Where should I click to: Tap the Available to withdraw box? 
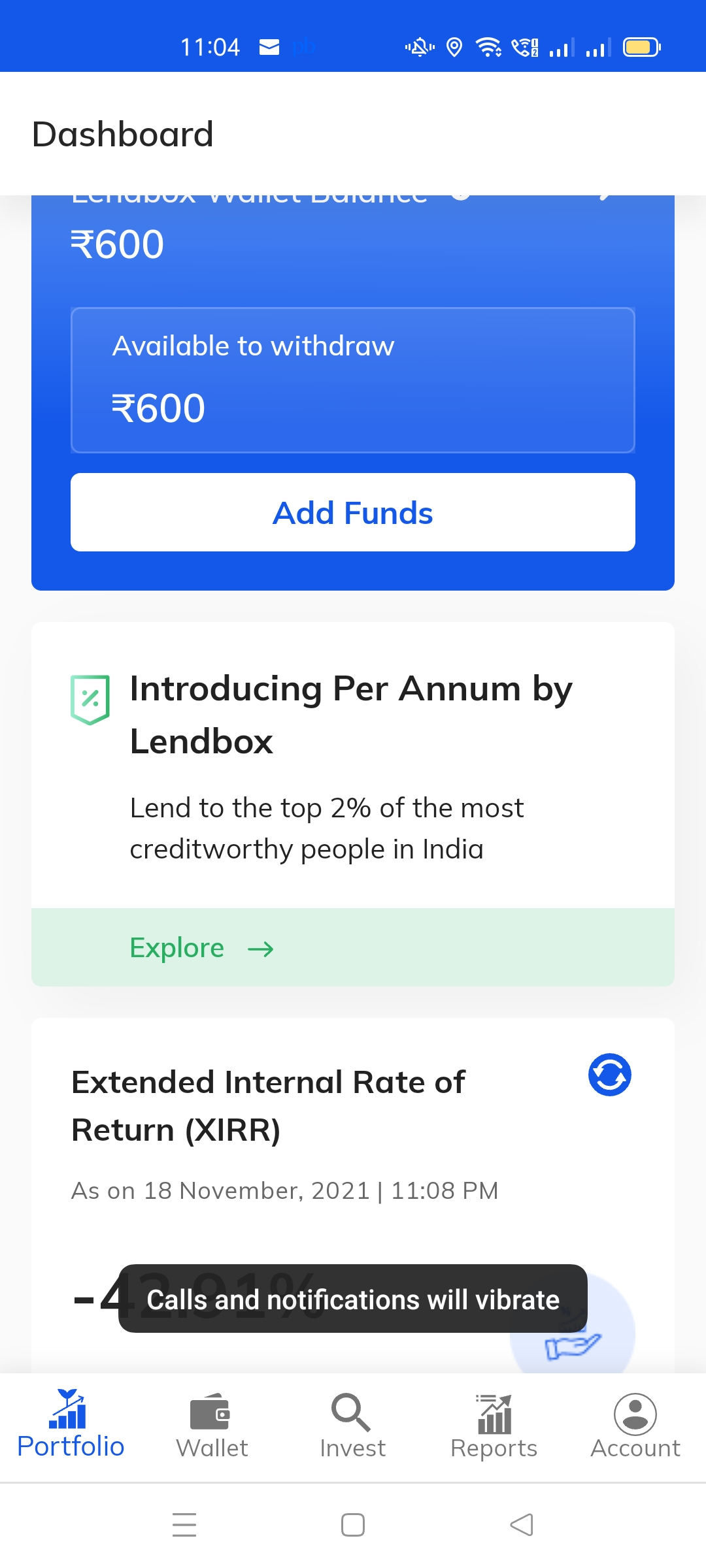pyautogui.click(x=353, y=380)
